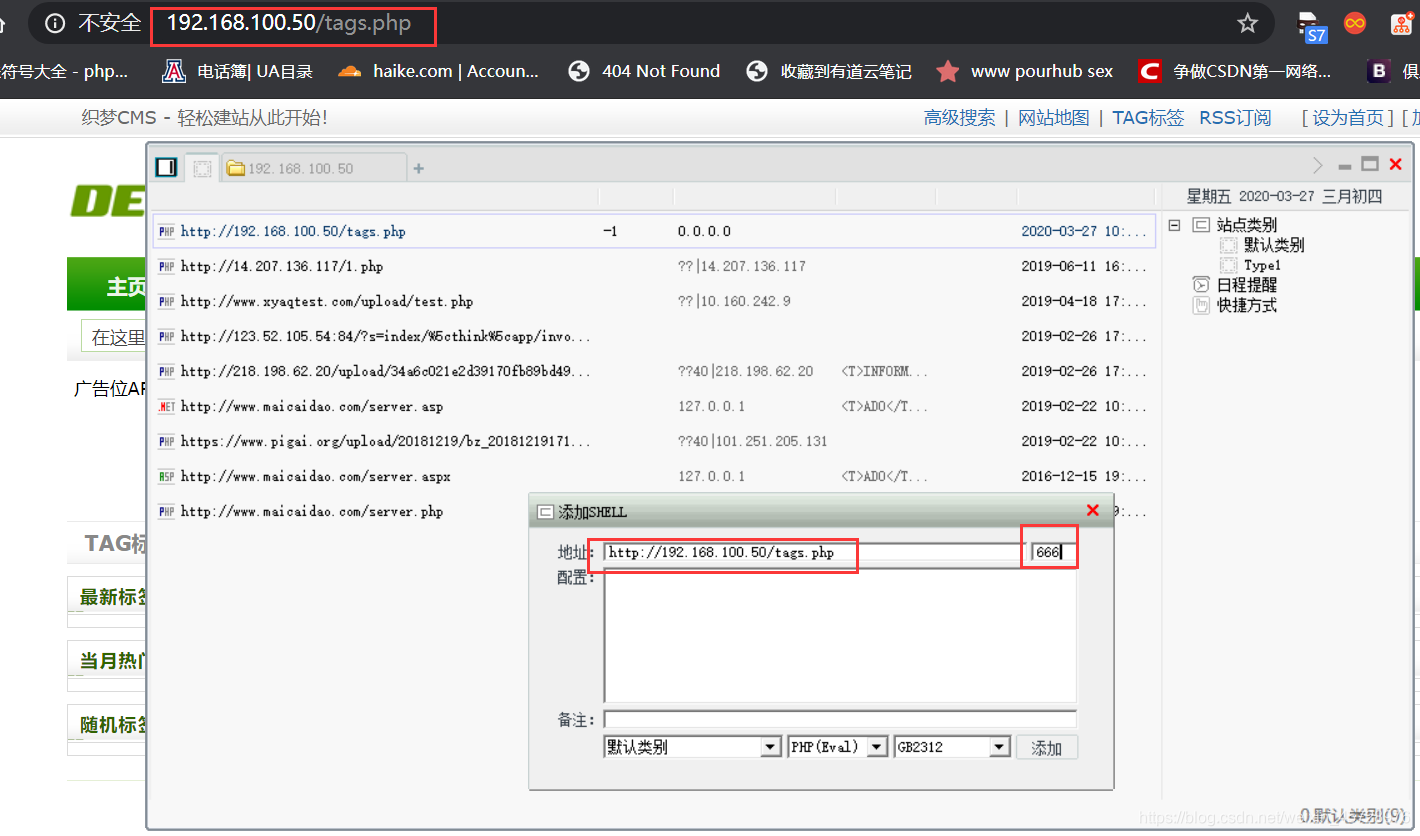Select the 14.207.136.117/1.php shell row
1420x836 pixels.
(654, 266)
